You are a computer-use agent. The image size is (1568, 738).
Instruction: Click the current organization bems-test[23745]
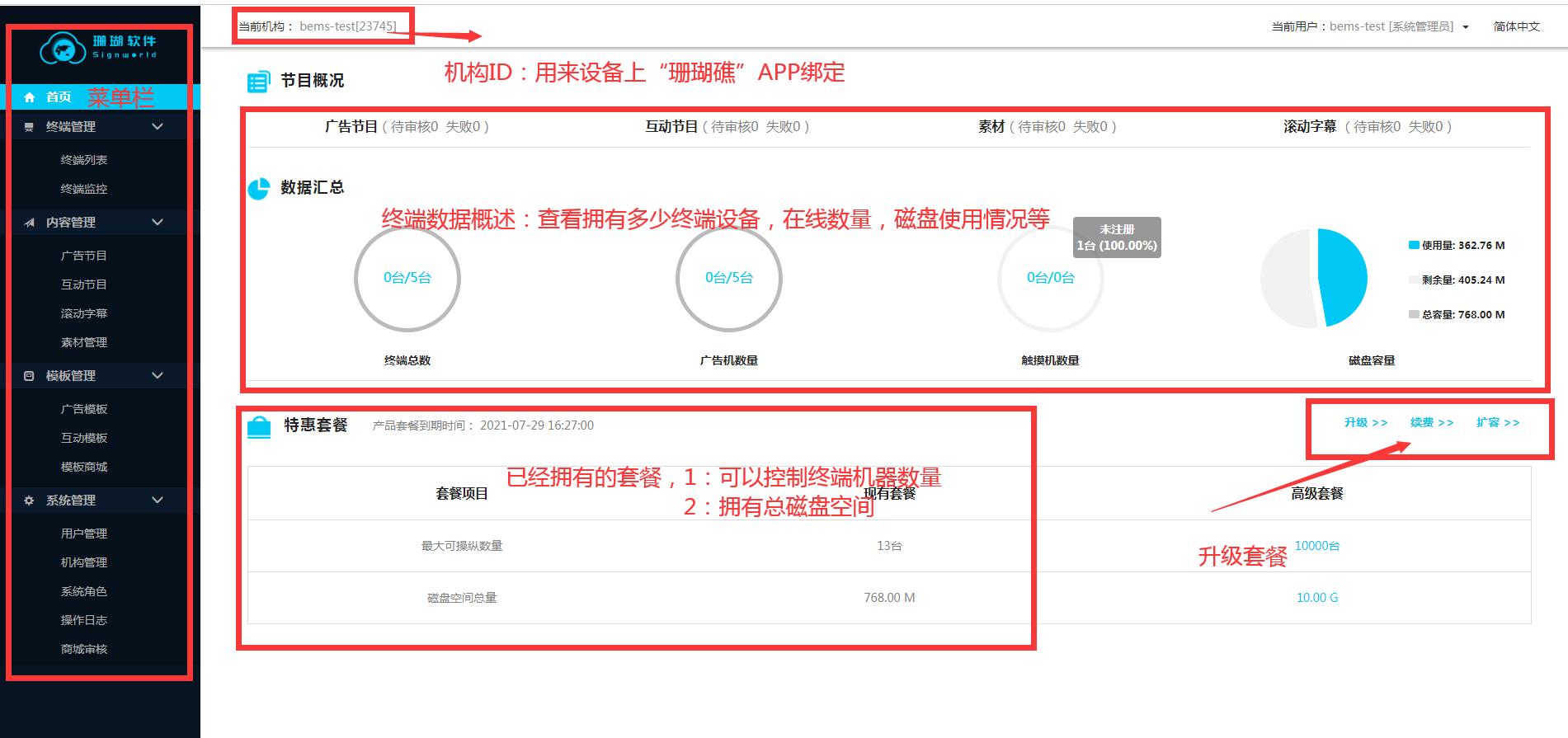[x=348, y=26]
